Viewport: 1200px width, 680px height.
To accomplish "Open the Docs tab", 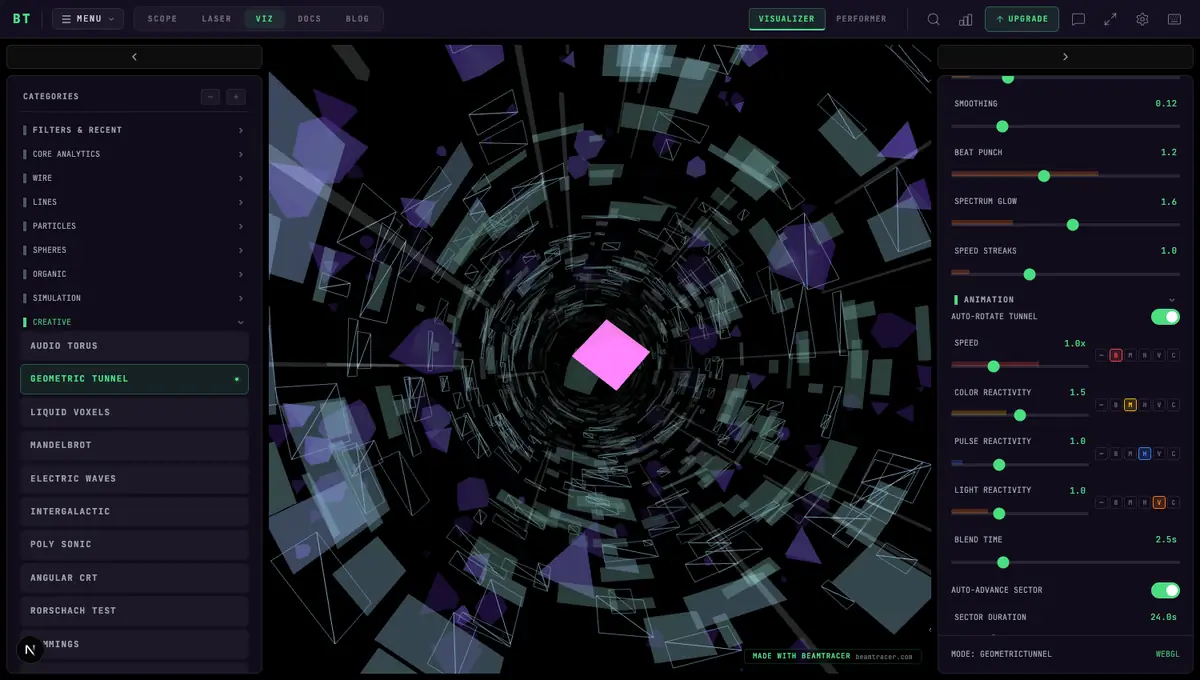I will 309,19.
